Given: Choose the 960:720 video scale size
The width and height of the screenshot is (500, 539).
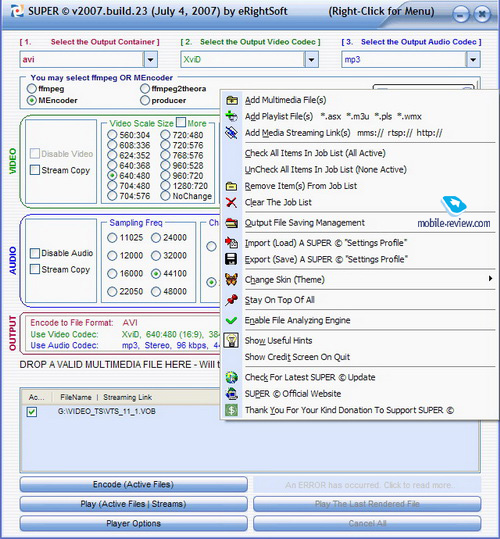Looking at the screenshot, I should (165, 176).
